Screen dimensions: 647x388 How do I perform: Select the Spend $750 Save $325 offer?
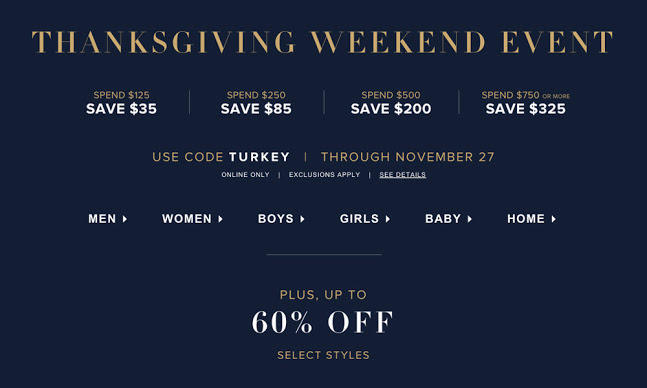[525, 103]
